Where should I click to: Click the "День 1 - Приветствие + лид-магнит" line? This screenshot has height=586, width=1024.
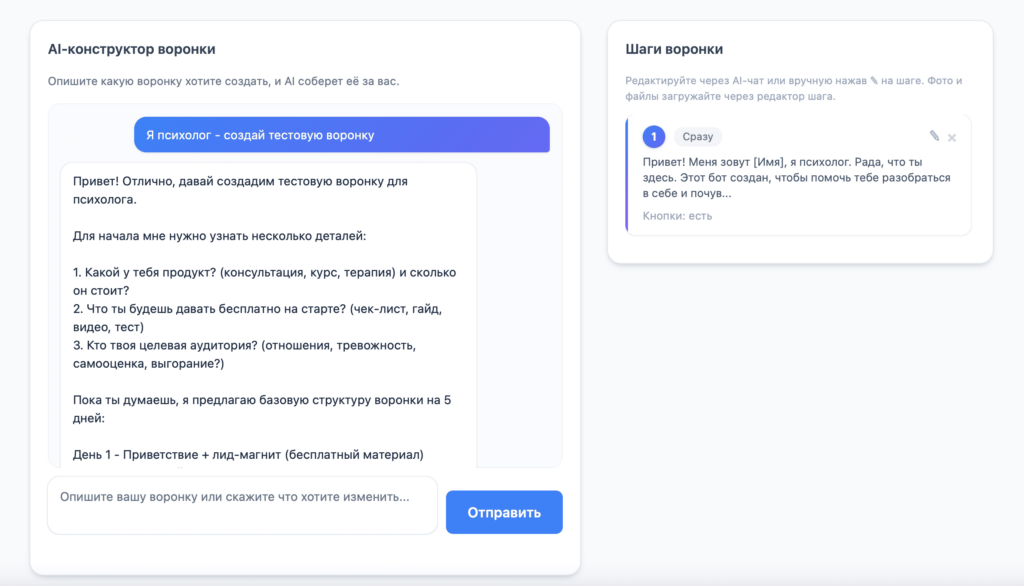(x=248, y=455)
